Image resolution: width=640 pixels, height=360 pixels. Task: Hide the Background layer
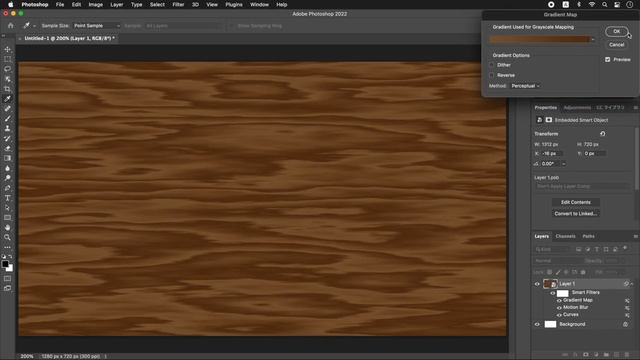(537, 324)
